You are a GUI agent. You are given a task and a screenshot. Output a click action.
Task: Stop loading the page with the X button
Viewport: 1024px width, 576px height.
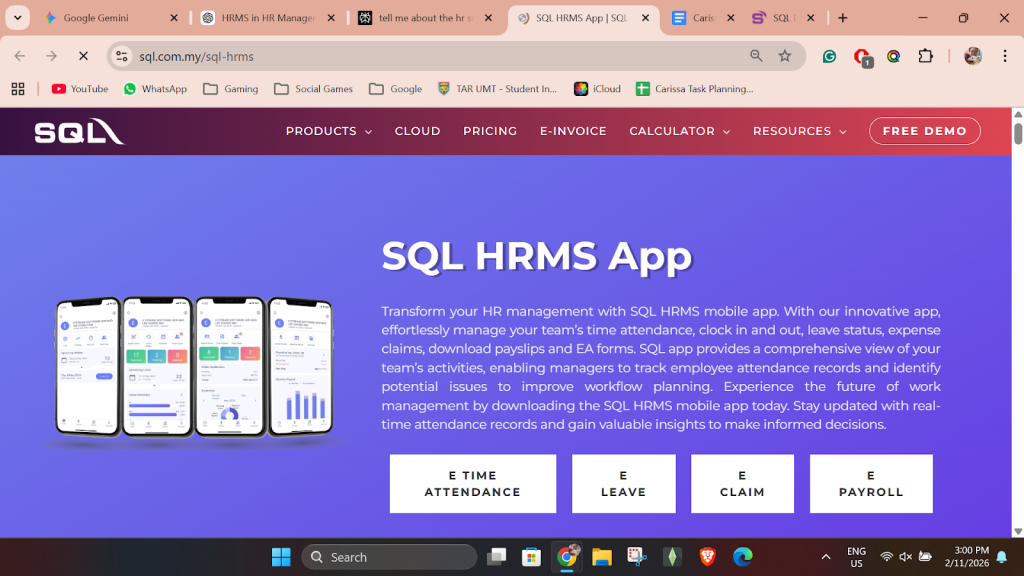tap(83, 57)
